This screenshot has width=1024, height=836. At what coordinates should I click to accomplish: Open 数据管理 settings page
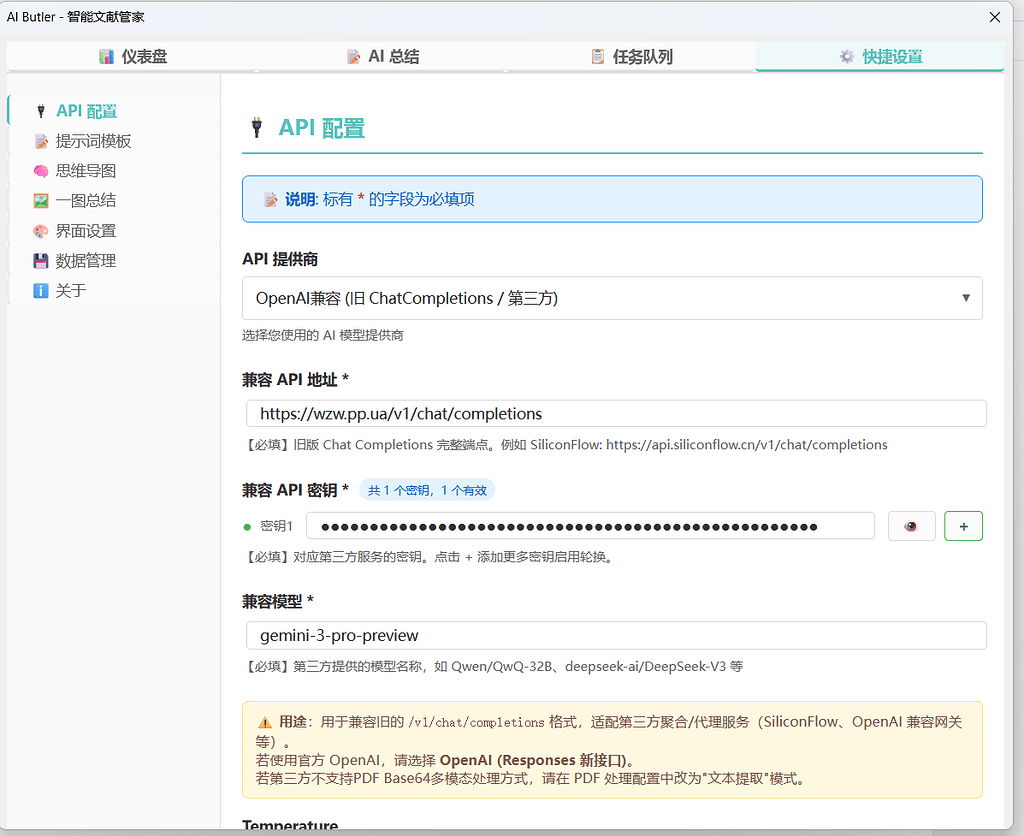coord(114,261)
